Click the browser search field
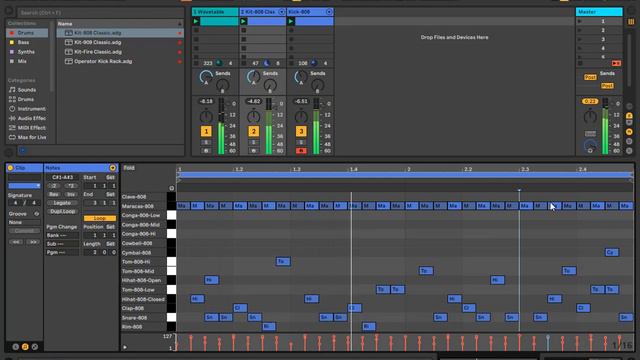This screenshot has height=360, width=640. [x=100, y=13]
